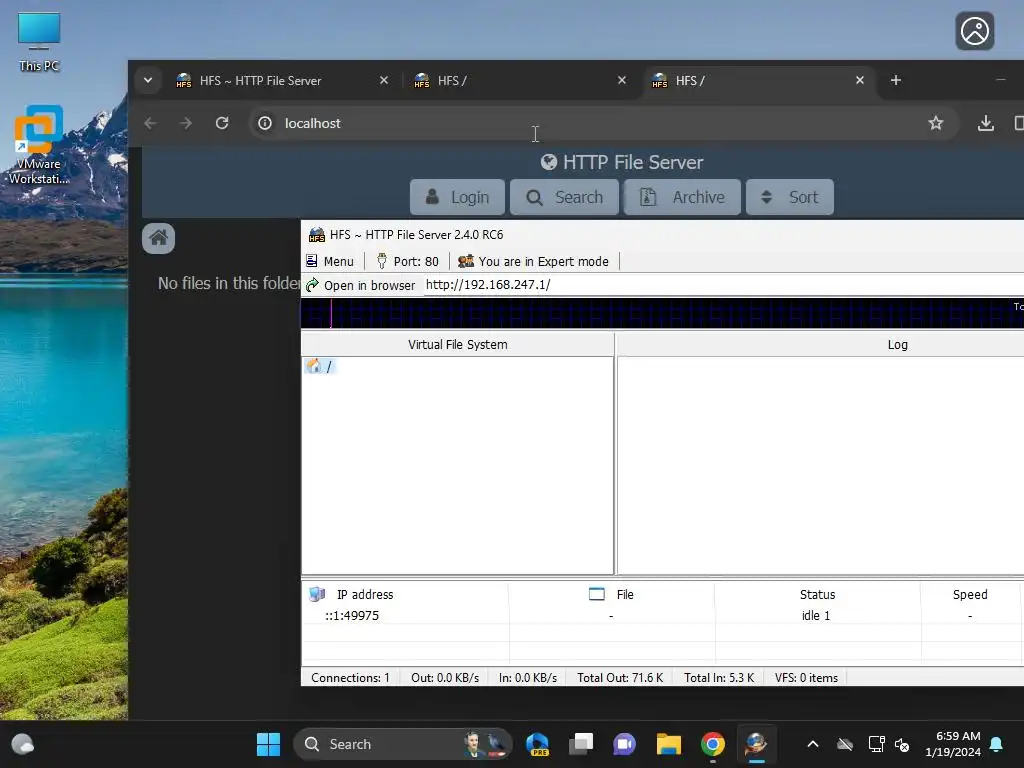This screenshot has width=1024, height=768.
Task: Open the Sort button on the web page
Action: [x=790, y=197]
